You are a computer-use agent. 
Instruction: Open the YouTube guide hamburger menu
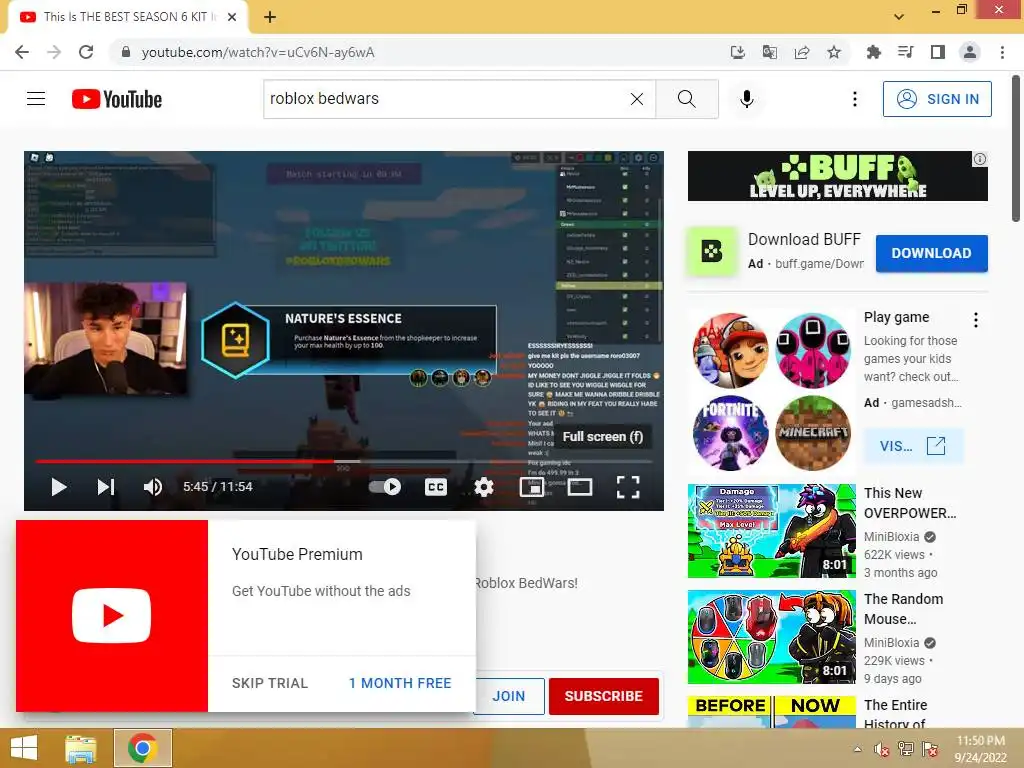click(36, 99)
